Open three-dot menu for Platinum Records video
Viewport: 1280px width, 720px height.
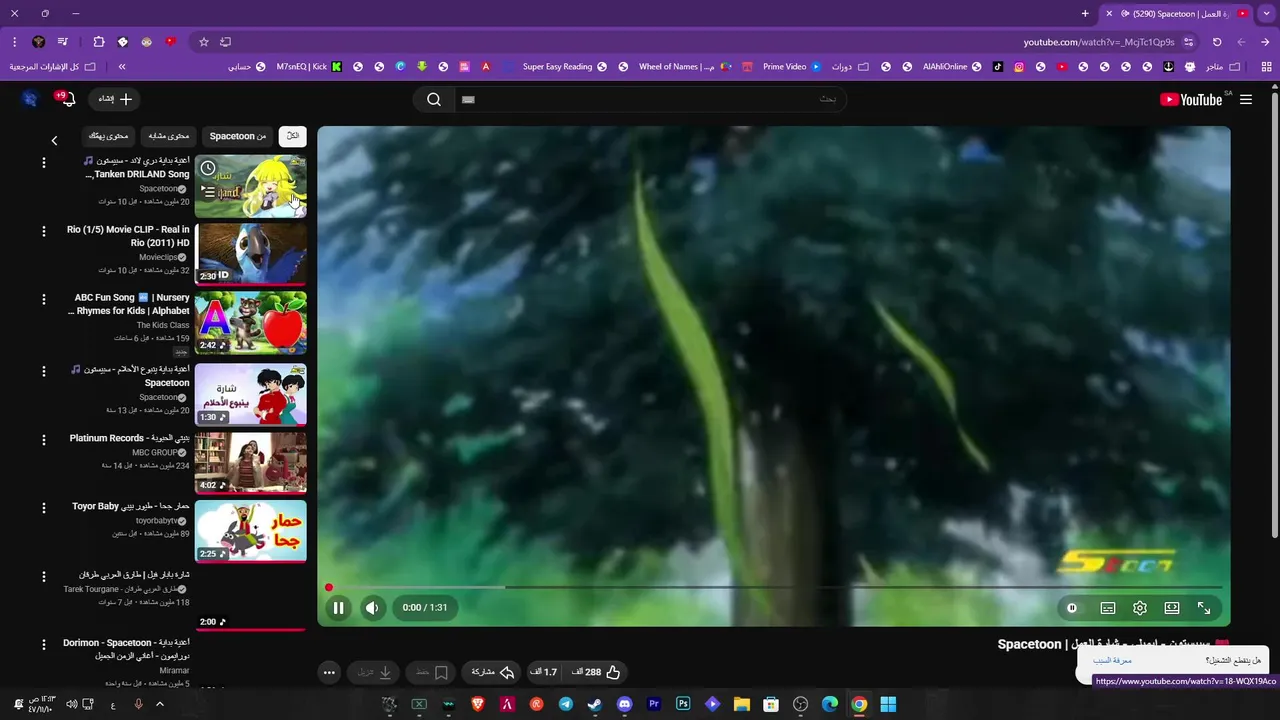(x=43, y=440)
